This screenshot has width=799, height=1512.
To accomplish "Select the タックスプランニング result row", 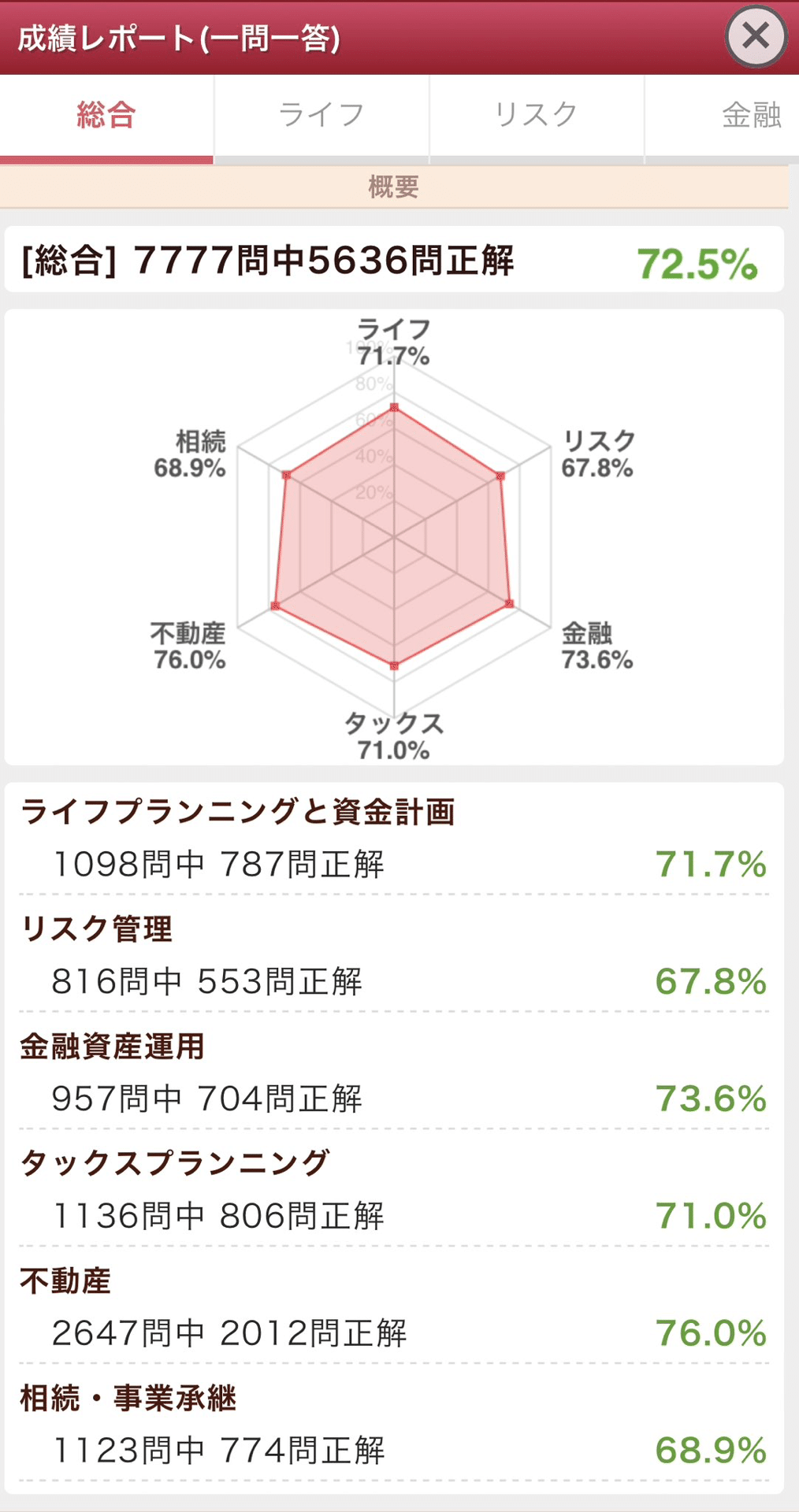I will (394, 1189).
